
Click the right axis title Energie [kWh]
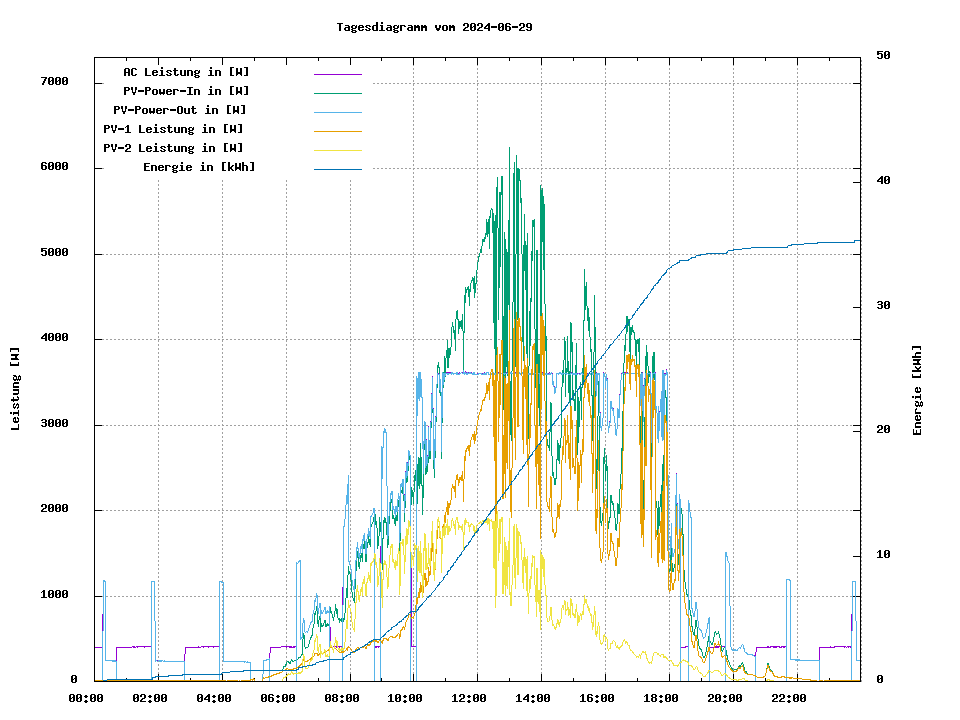tap(917, 390)
